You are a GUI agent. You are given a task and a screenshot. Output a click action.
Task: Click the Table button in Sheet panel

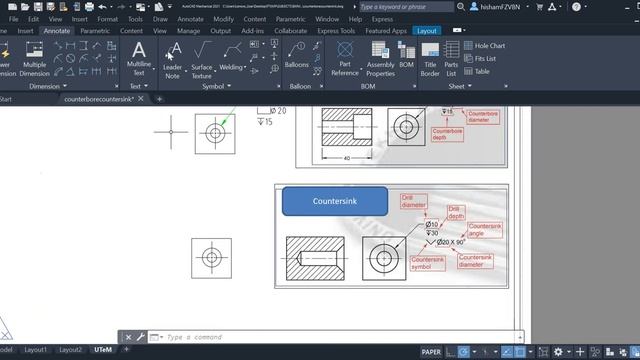pyautogui.click(x=477, y=71)
